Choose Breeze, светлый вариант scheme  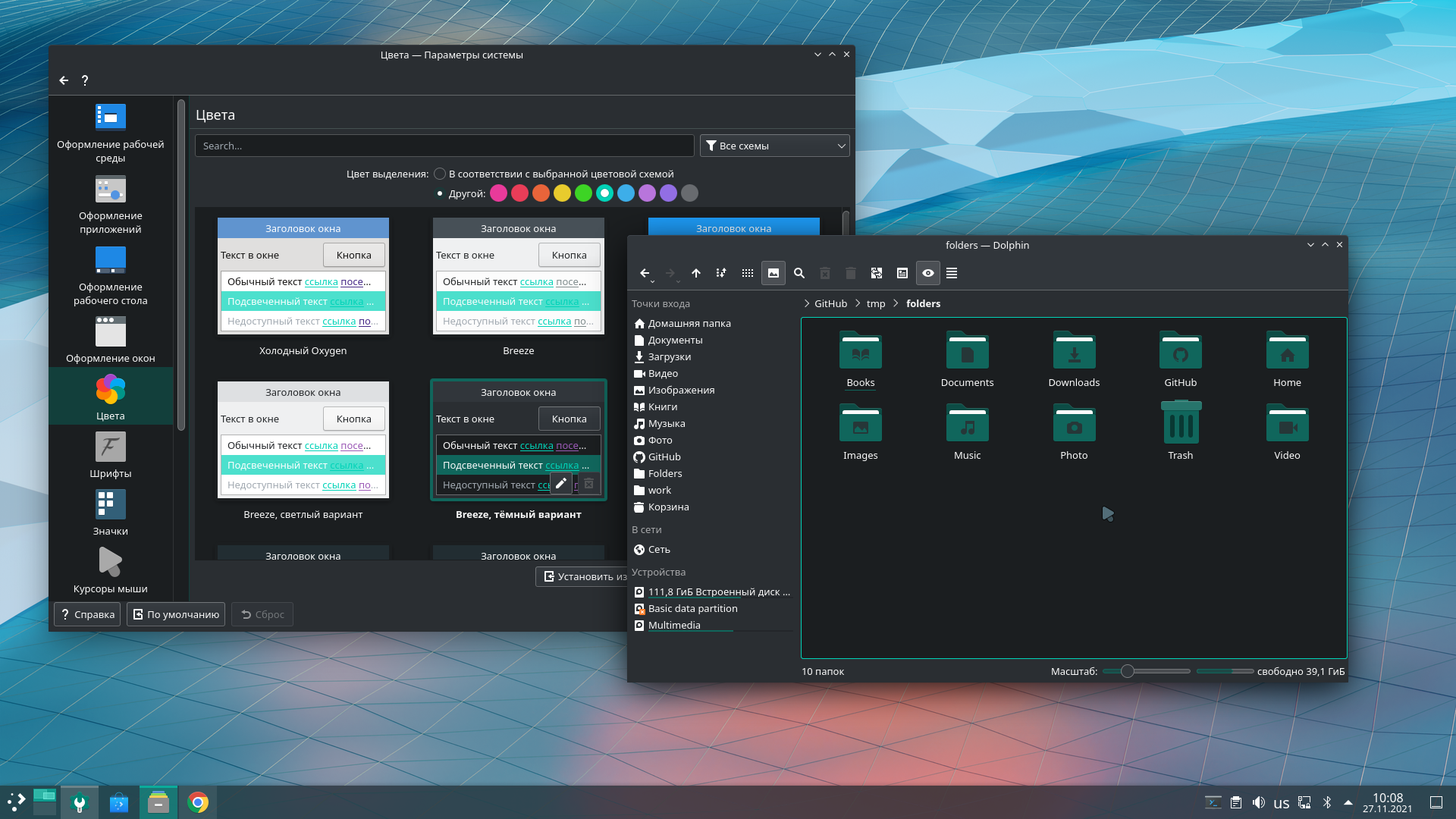click(x=303, y=440)
